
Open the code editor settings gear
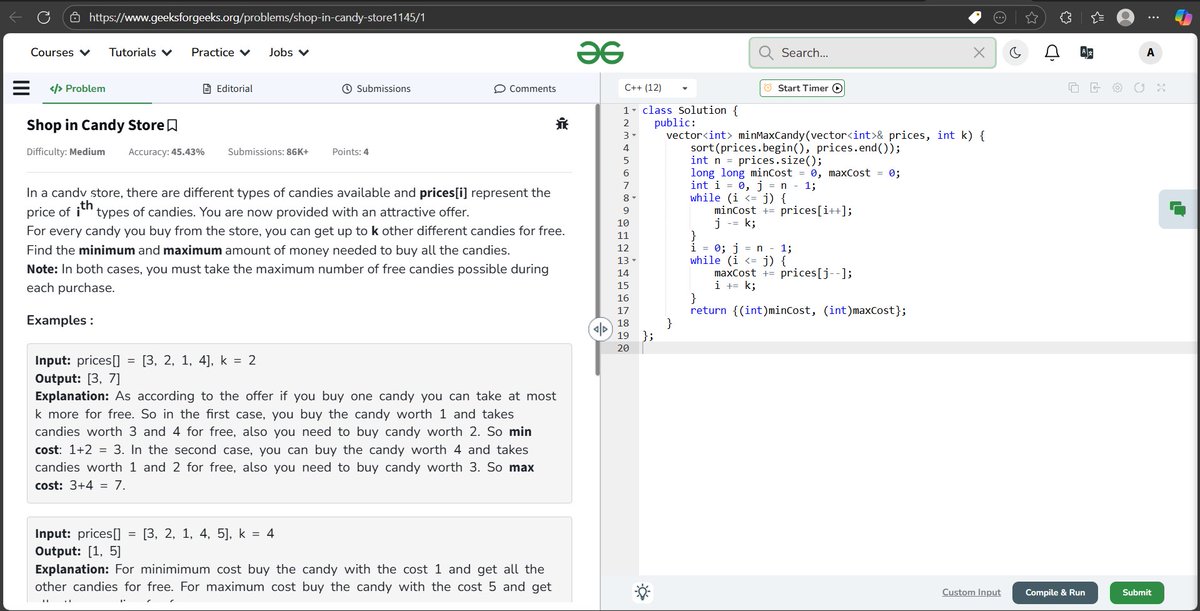1117,88
